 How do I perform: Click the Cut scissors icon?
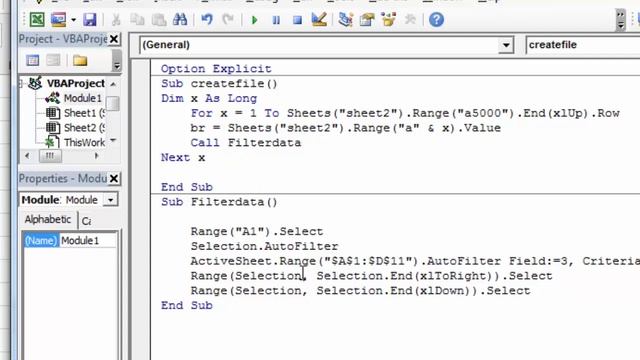[116, 20]
